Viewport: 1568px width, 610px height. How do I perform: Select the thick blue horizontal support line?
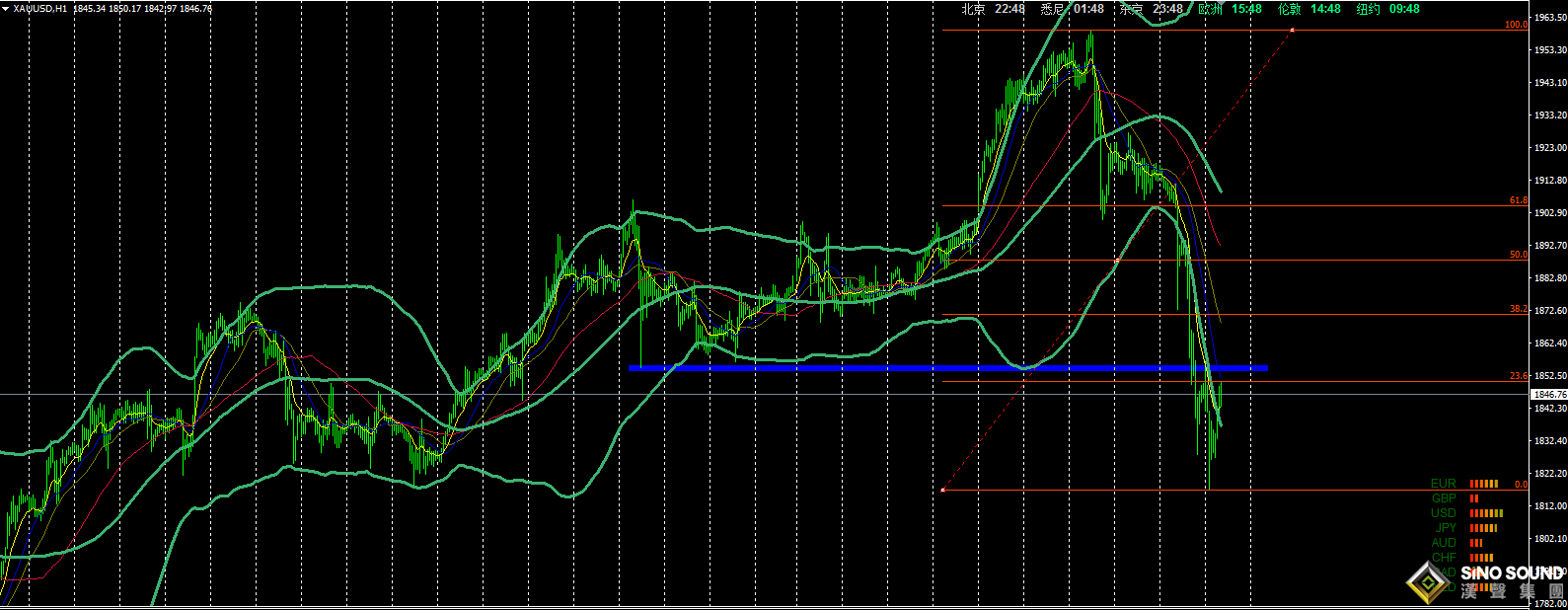(x=947, y=368)
